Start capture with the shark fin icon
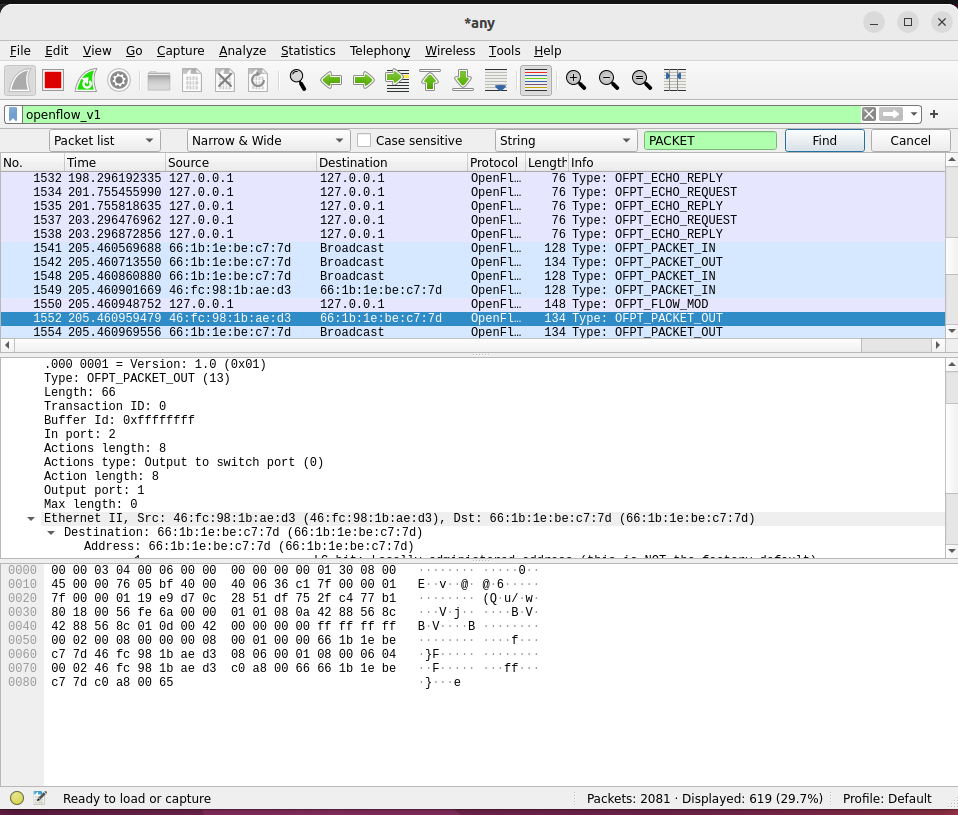Viewport: 958px width, 815px height. [x=20, y=80]
